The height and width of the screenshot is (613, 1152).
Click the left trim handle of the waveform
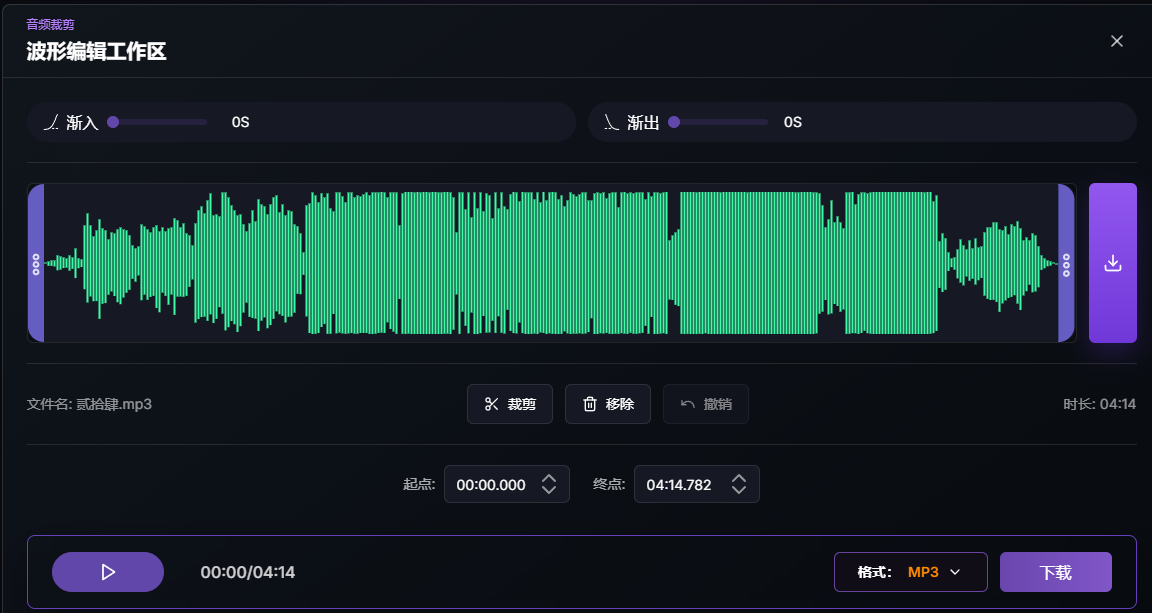point(36,263)
